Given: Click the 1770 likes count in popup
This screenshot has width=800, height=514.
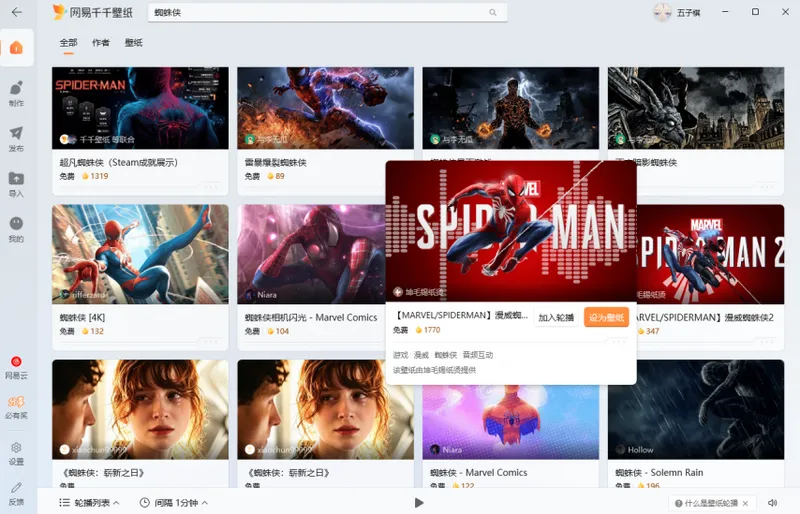Looking at the screenshot, I should pos(428,330).
